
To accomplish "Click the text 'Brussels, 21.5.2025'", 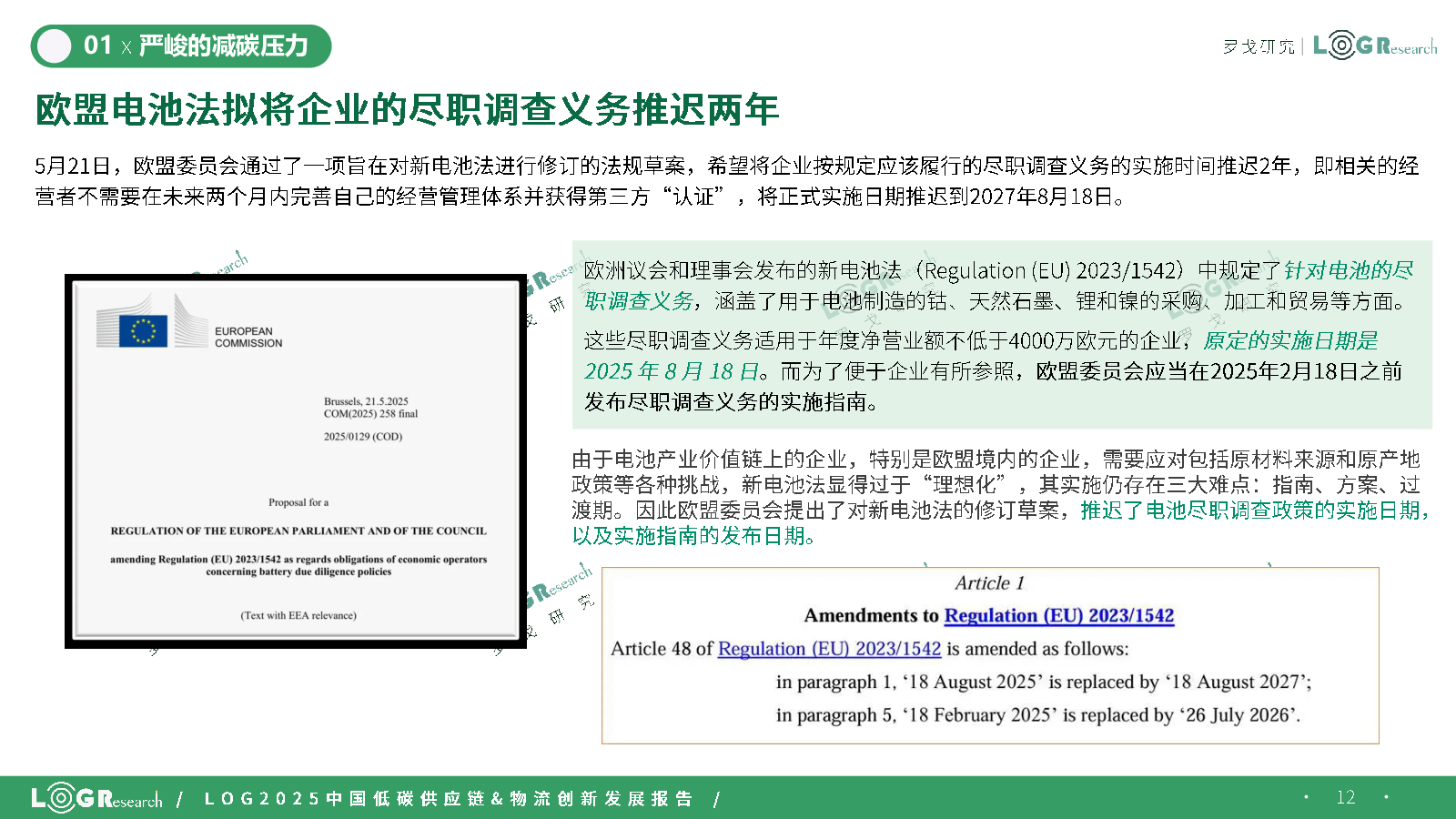I will point(366,401).
